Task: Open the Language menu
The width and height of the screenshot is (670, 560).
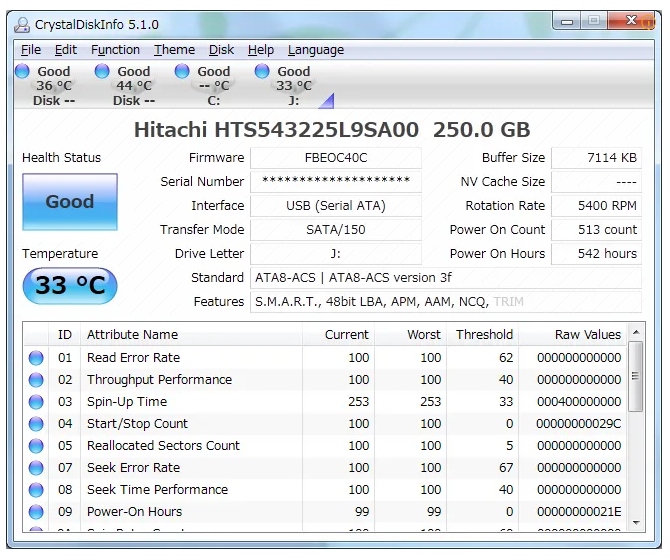Action: click(x=316, y=50)
